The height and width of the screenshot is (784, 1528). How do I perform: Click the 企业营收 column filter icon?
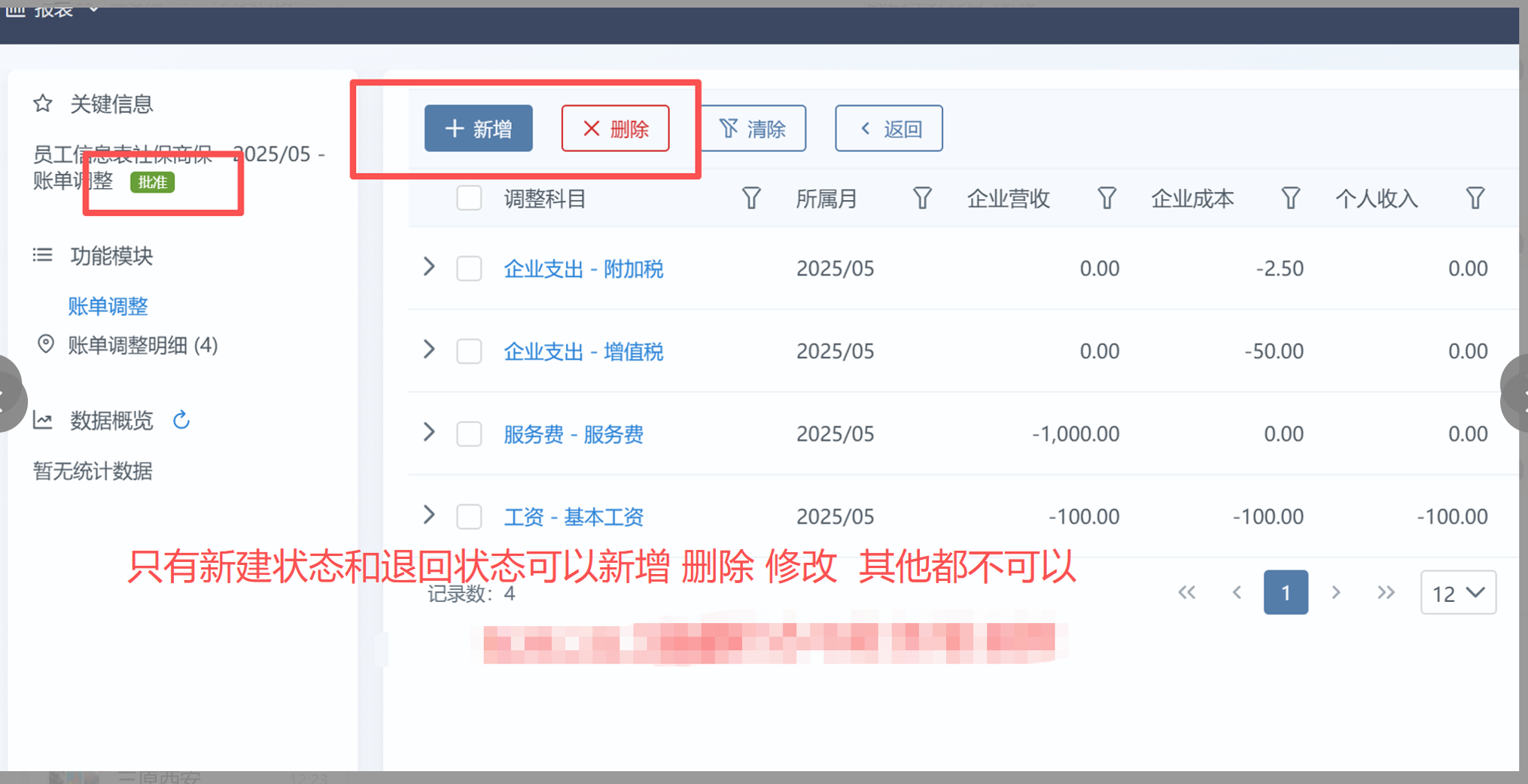point(1106,199)
